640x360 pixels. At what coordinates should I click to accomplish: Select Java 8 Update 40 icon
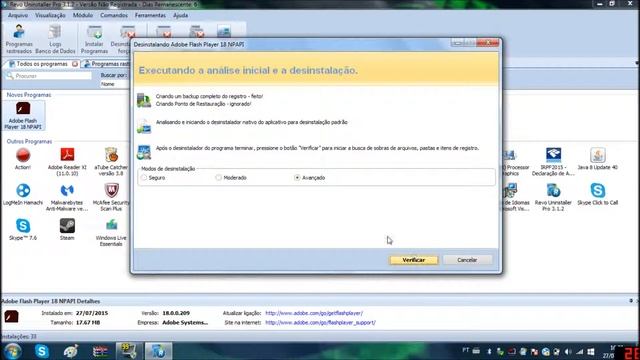tap(598, 159)
